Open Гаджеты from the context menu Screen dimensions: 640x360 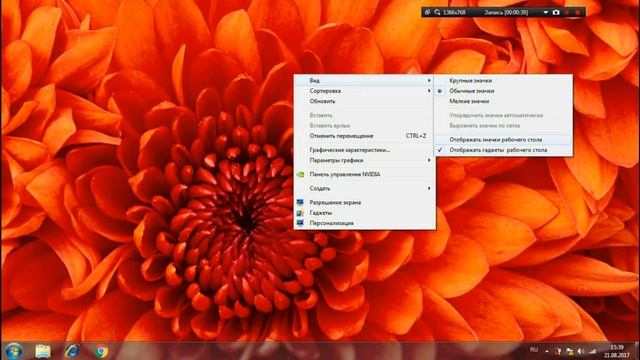coord(364,213)
